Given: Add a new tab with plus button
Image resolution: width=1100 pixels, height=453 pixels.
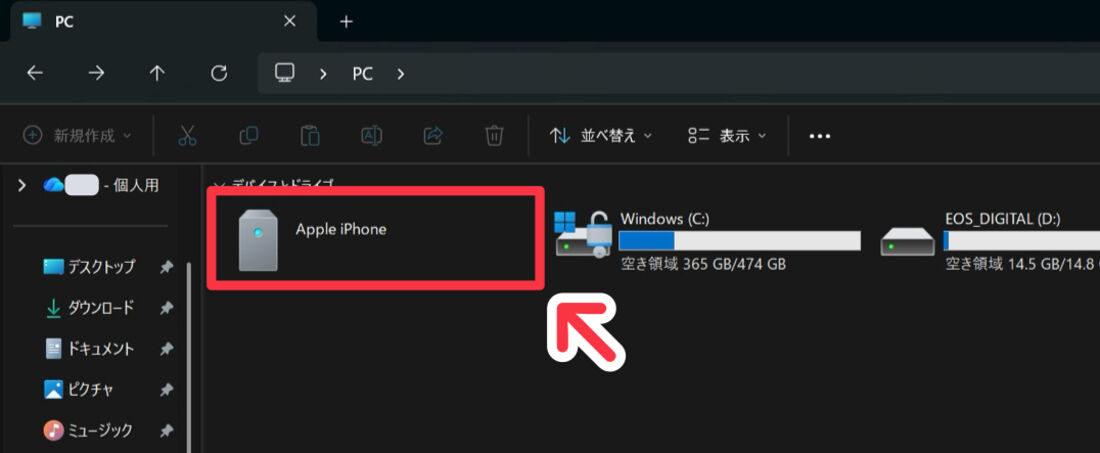Looking at the screenshot, I should tap(345, 22).
